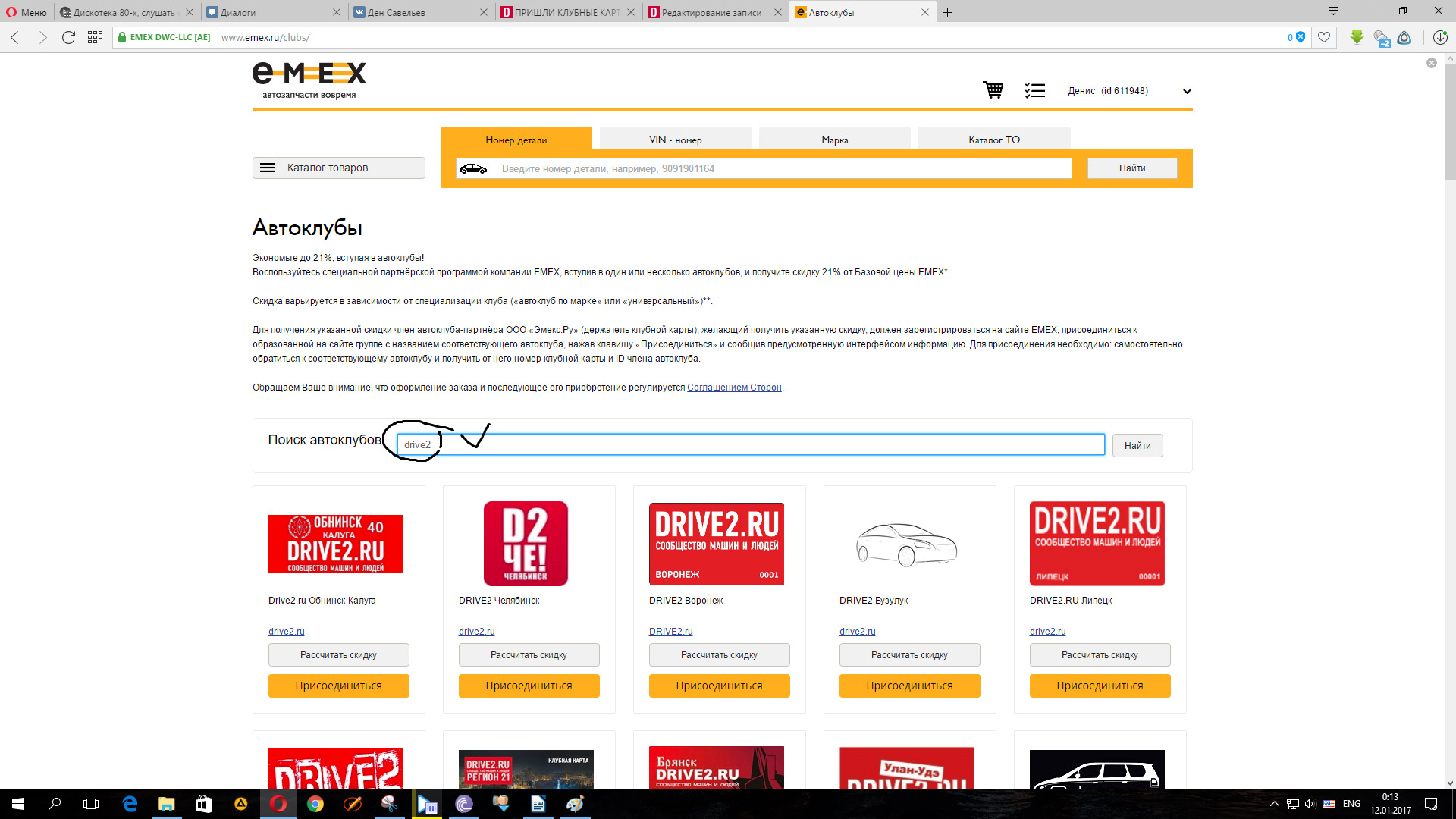This screenshot has width=1456, height=819.
Task: Open Opera speed dial grid icon
Action: click(95, 37)
